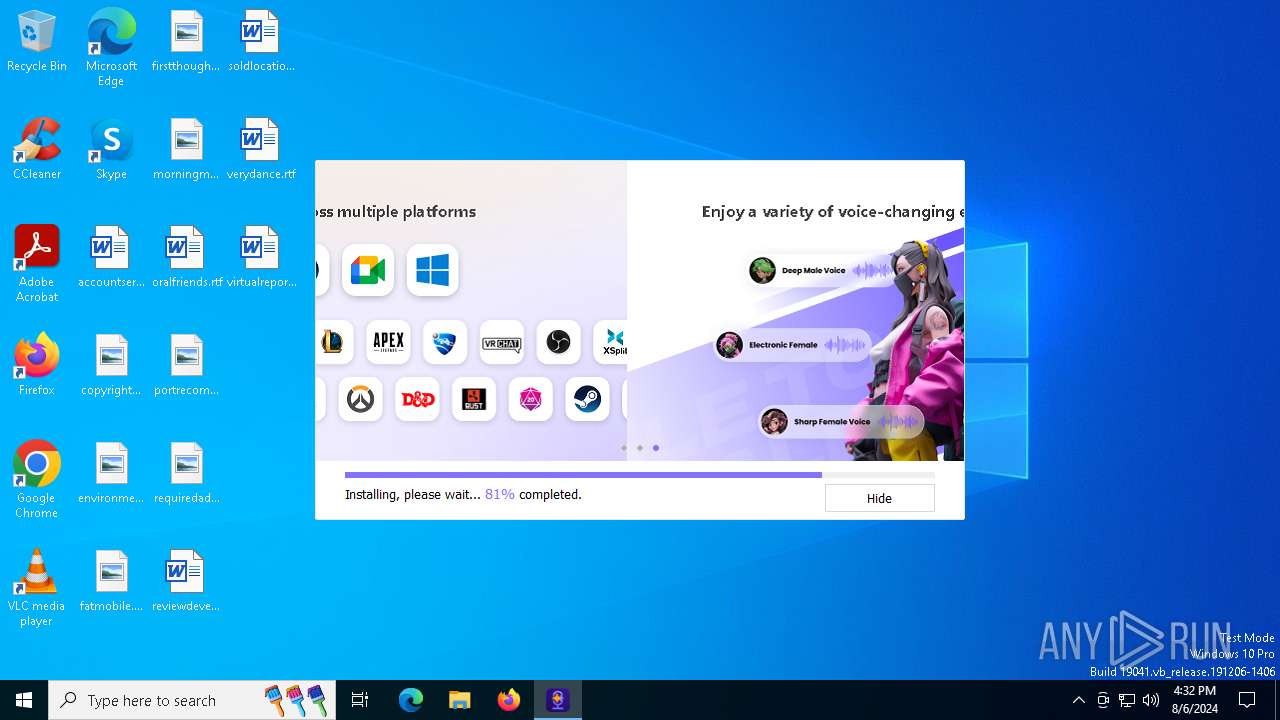Select oralfriends.rtf file on desktop
The image size is (1280, 720).
pos(186,258)
